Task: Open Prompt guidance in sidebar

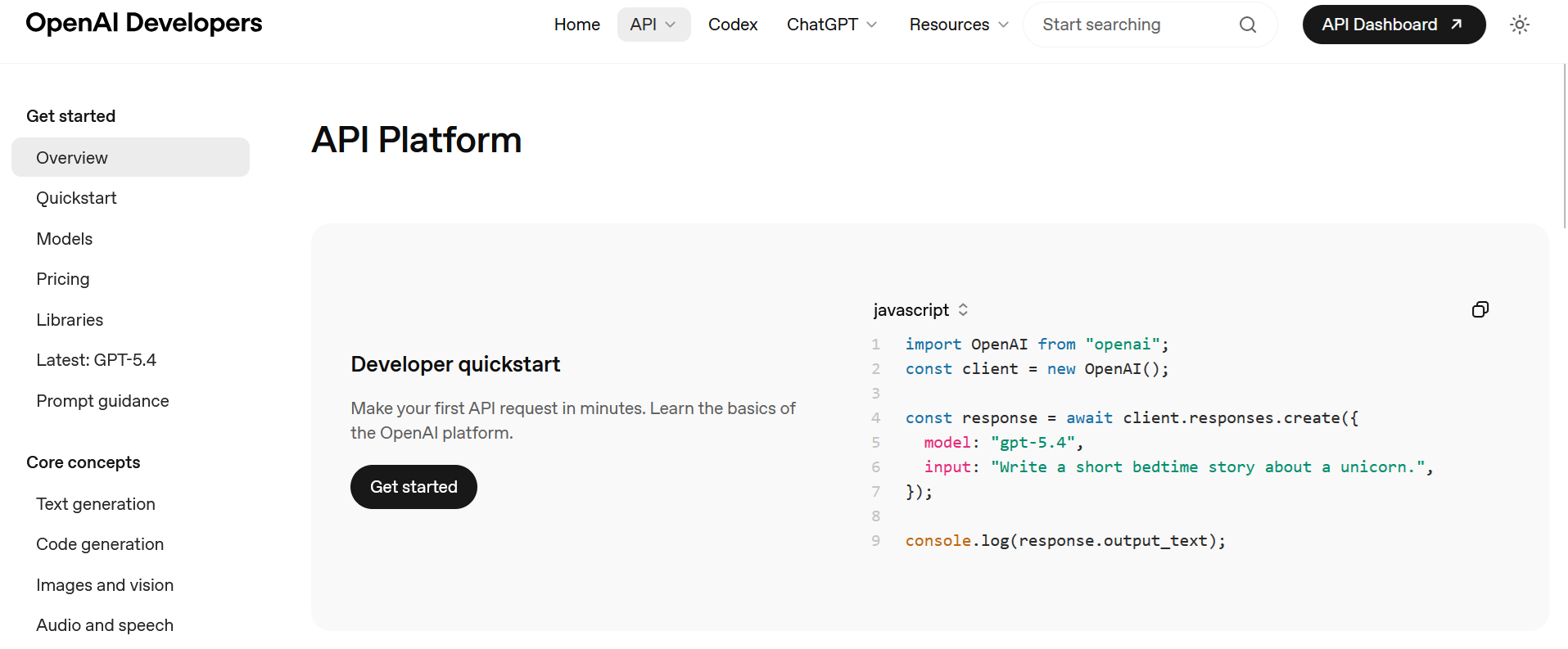Action: (x=102, y=401)
